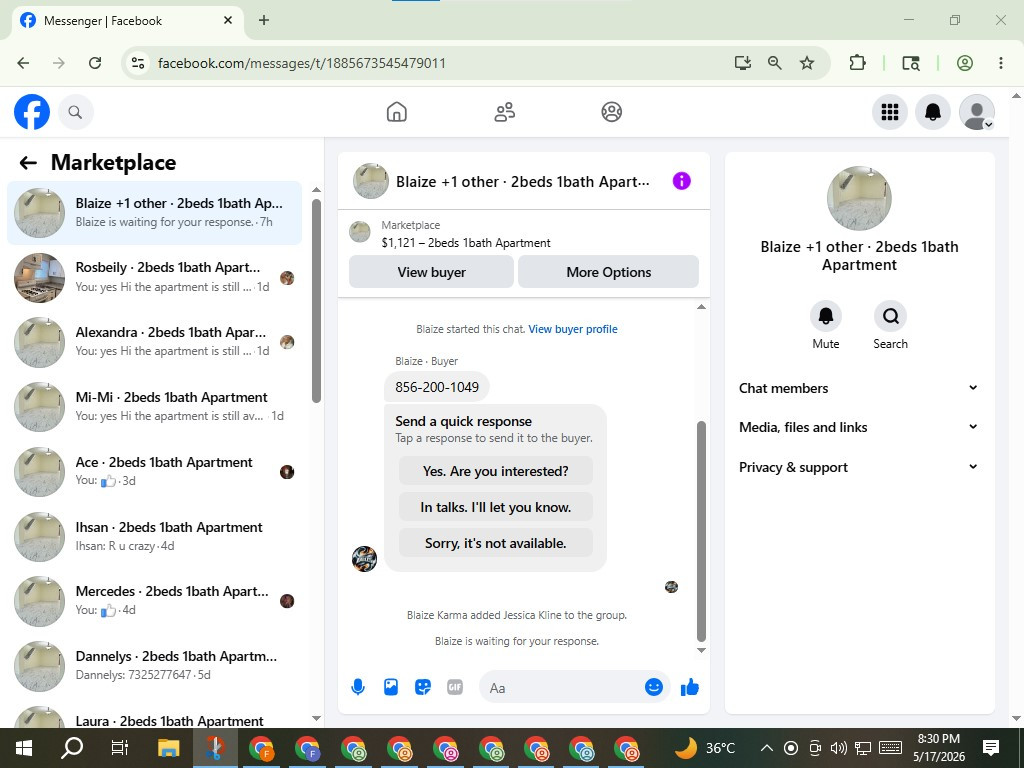1024x768 pixels.
Task: Open Chrome three-dot menu
Action: 1000,63
